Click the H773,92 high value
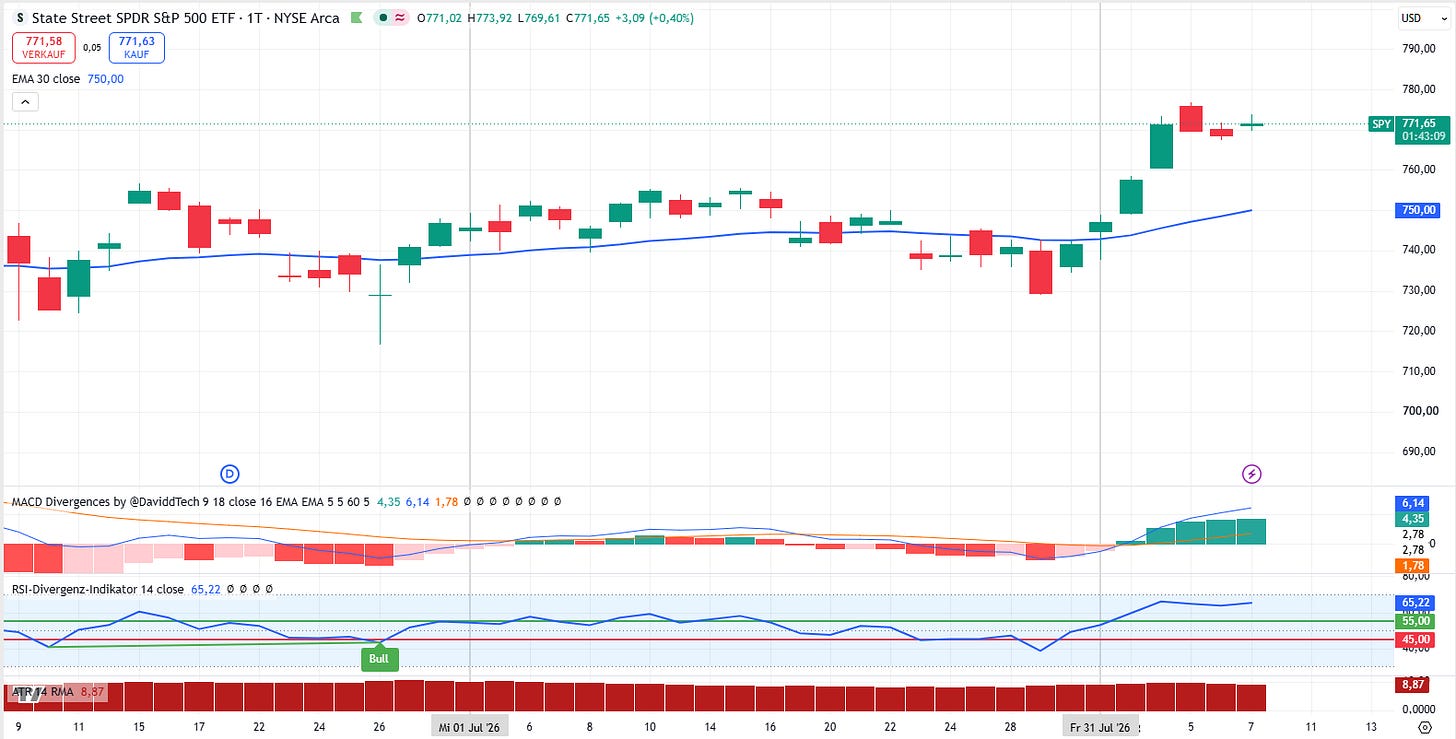1456x739 pixels. point(491,18)
